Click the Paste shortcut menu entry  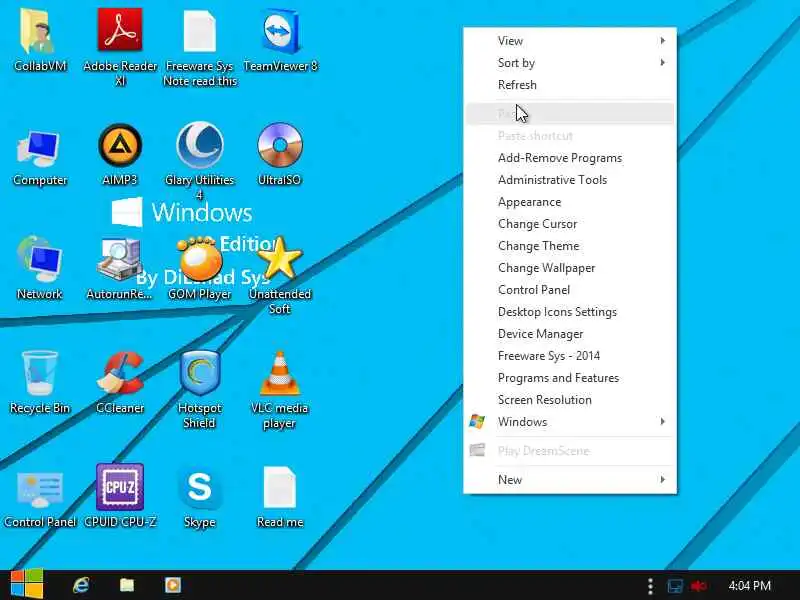click(570, 136)
